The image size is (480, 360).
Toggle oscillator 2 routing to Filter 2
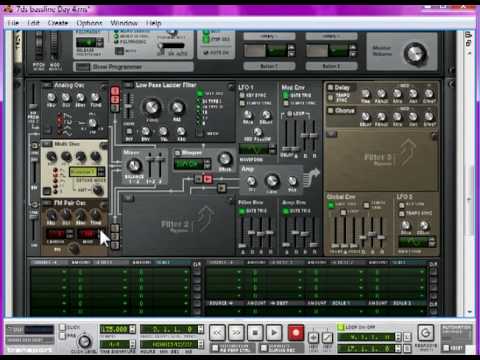[x=115, y=237]
